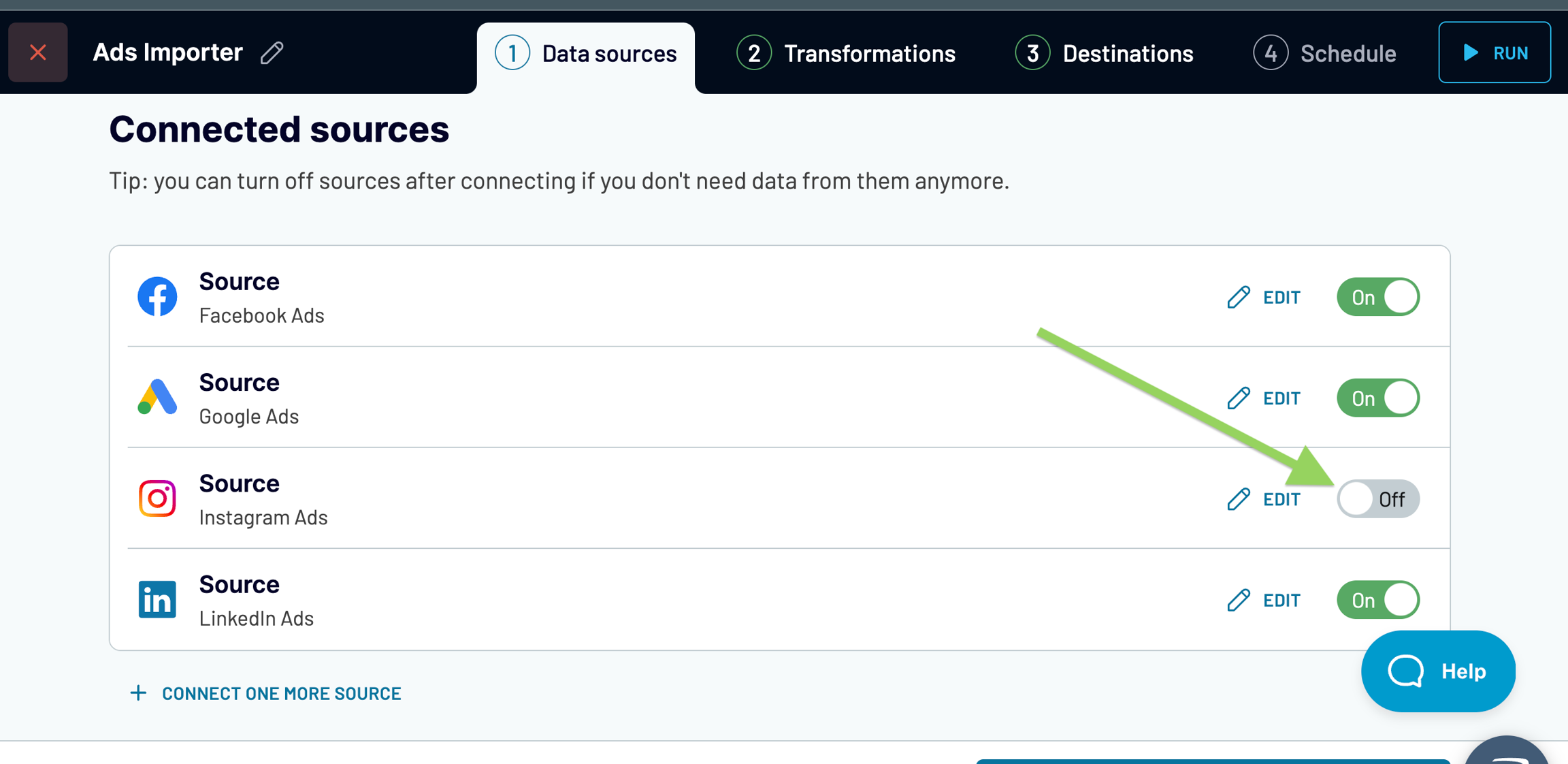Switch off the LinkedIn Ads toggle
The height and width of the screenshot is (764, 1568).
(x=1377, y=600)
